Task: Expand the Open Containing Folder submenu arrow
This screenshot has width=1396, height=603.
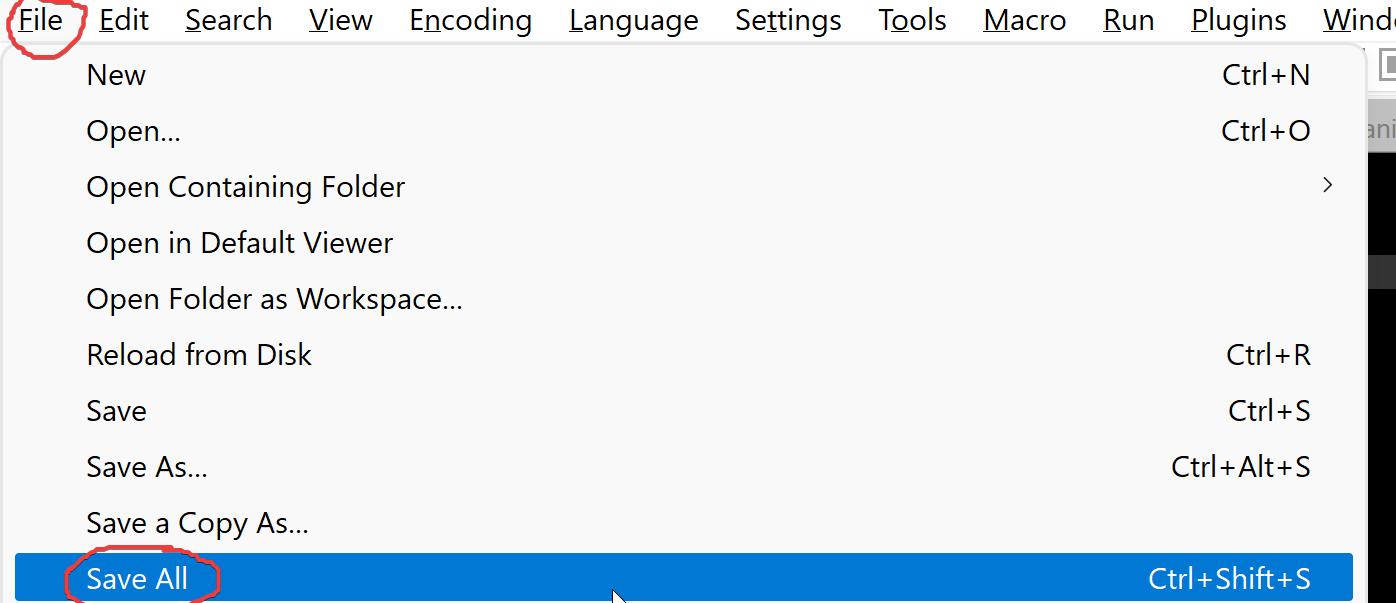Action: (1327, 186)
